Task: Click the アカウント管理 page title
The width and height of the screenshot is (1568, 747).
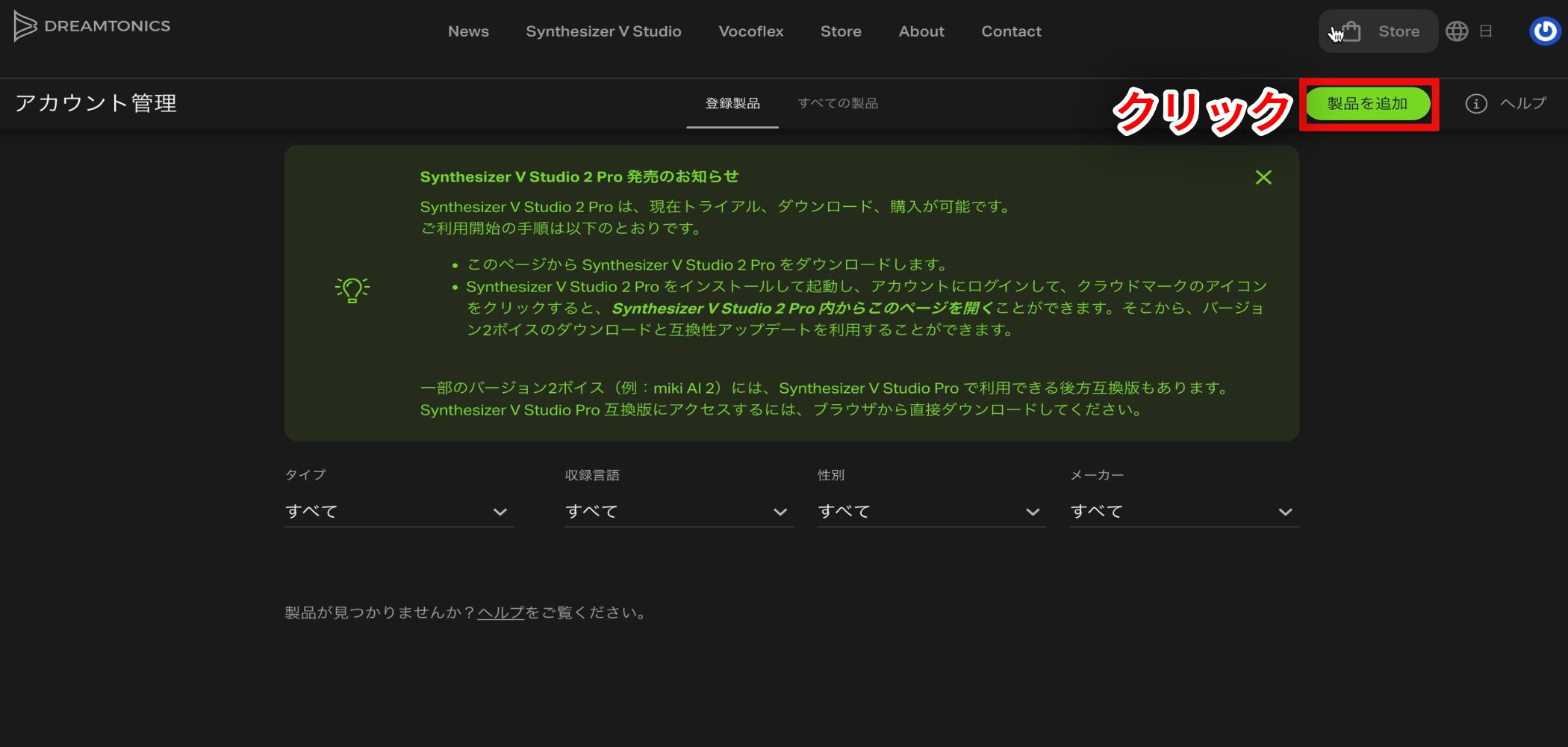Action: point(96,103)
